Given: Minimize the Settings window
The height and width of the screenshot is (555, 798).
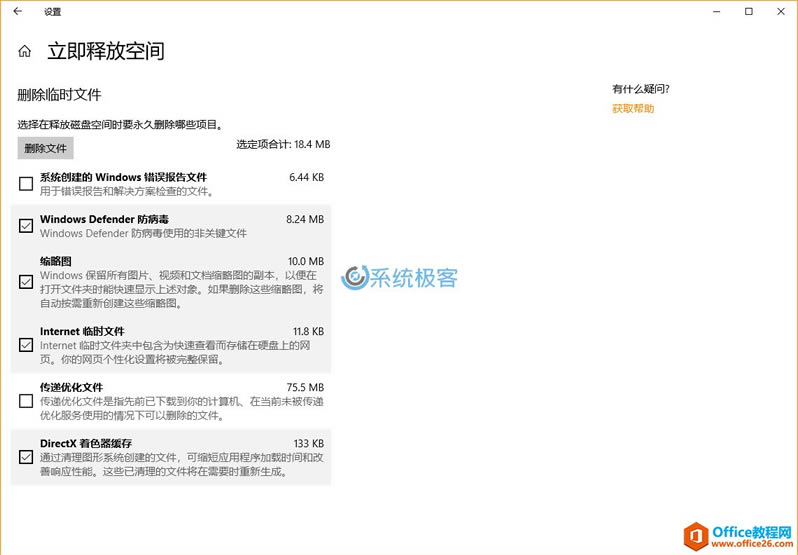Looking at the screenshot, I should pos(717,11).
